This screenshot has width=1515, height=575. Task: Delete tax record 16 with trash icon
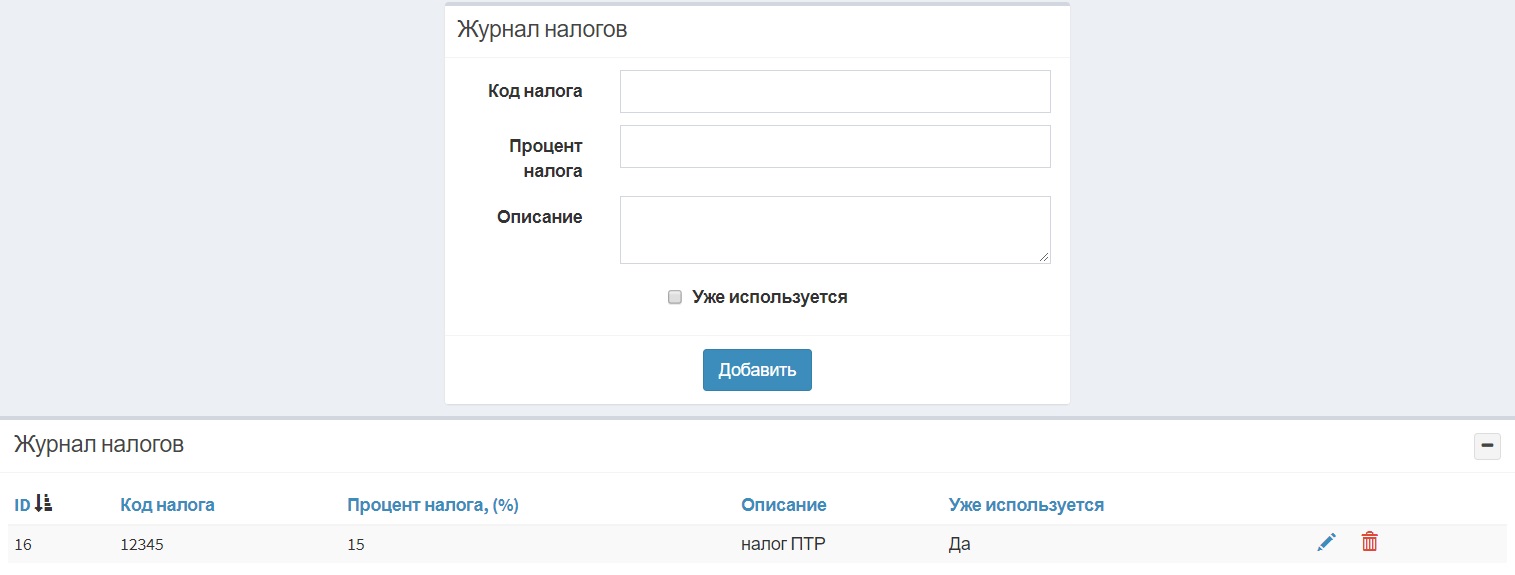(x=1370, y=542)
